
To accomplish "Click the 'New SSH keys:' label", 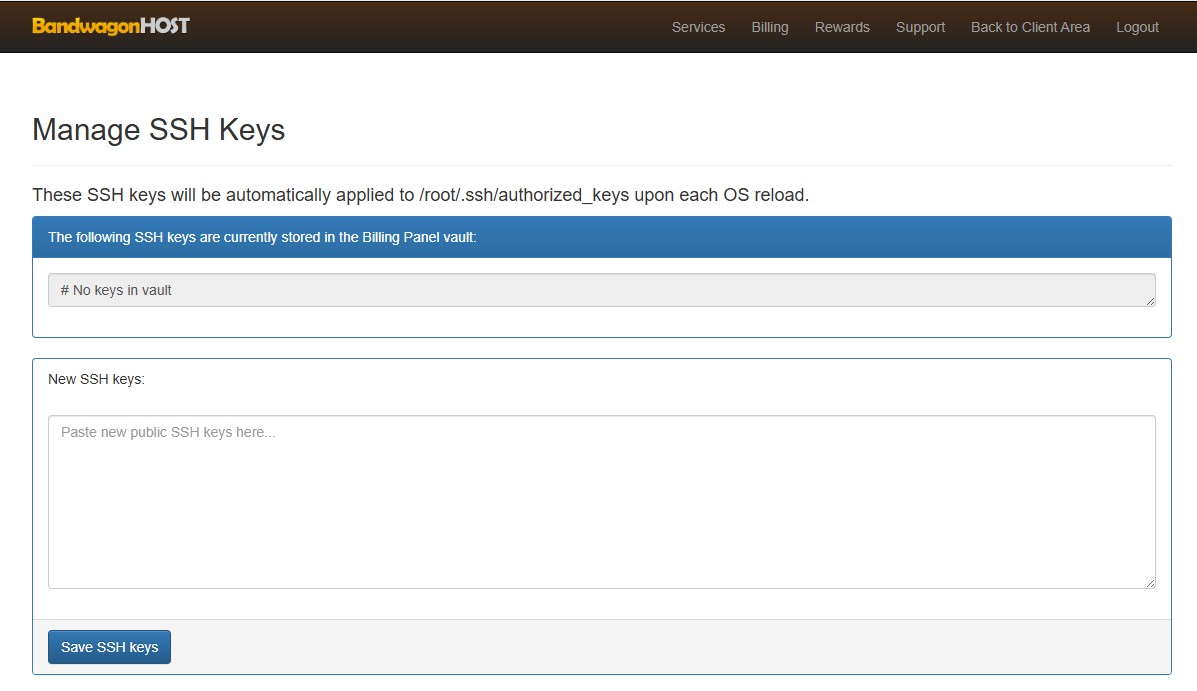I will 96,379.
